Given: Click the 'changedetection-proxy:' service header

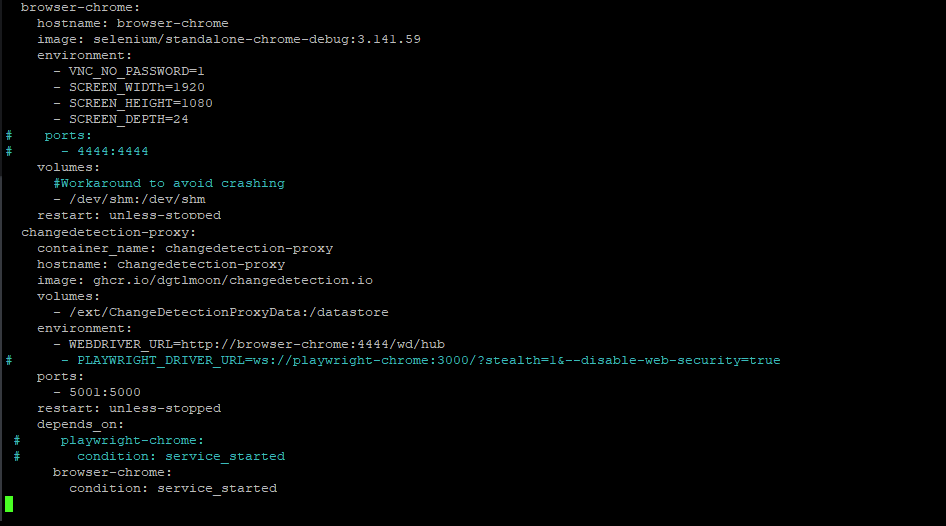Looking at the screenshot, I should click(x=109, y=232).
